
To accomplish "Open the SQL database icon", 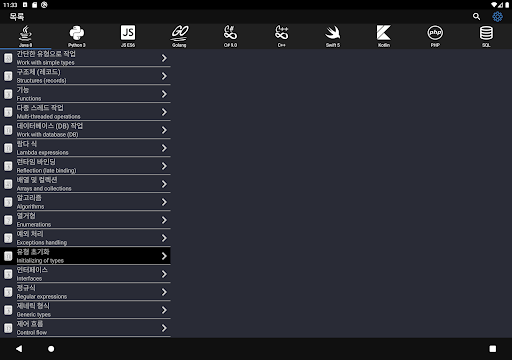I will pyautogui.click(x=486, y=36).
